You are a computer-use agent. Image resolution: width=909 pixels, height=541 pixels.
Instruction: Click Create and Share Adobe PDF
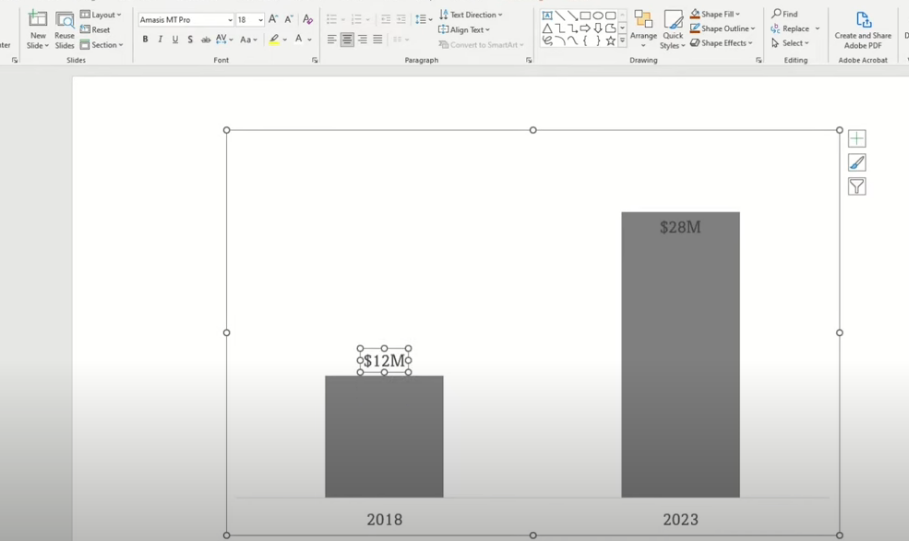pyautogui.click(x=863, y=30)
